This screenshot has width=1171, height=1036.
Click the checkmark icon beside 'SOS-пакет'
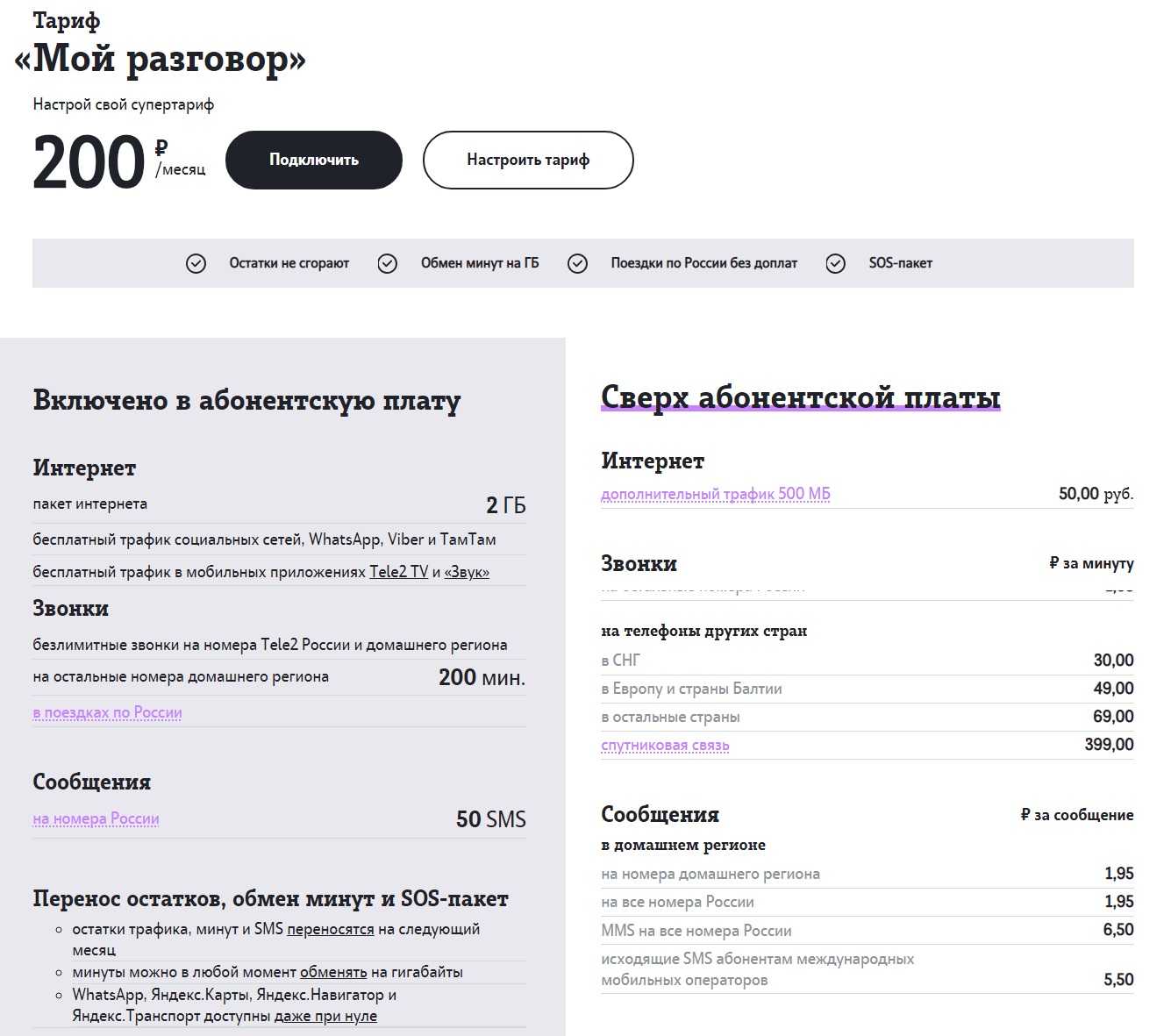tap(835, 263)
